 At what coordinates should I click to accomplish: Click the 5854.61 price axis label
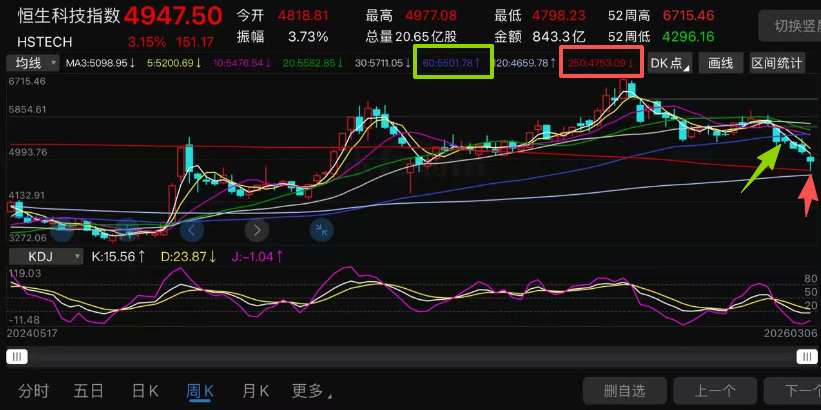pyautogui.click(x=28, y=109)
